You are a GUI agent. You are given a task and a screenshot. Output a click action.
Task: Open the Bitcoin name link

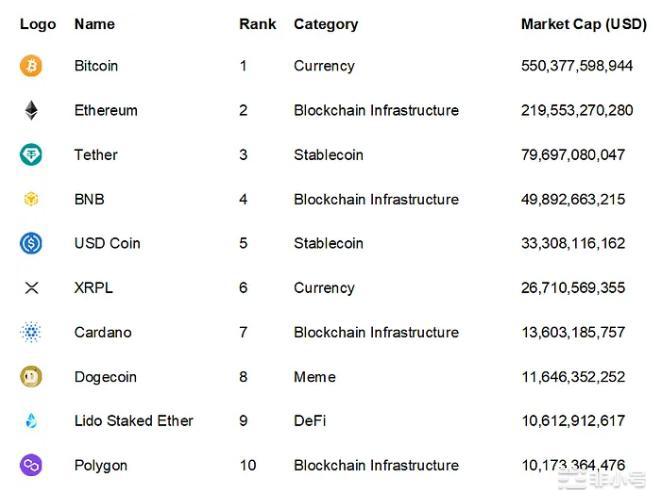pyautogui.click(x=96, y=66)
